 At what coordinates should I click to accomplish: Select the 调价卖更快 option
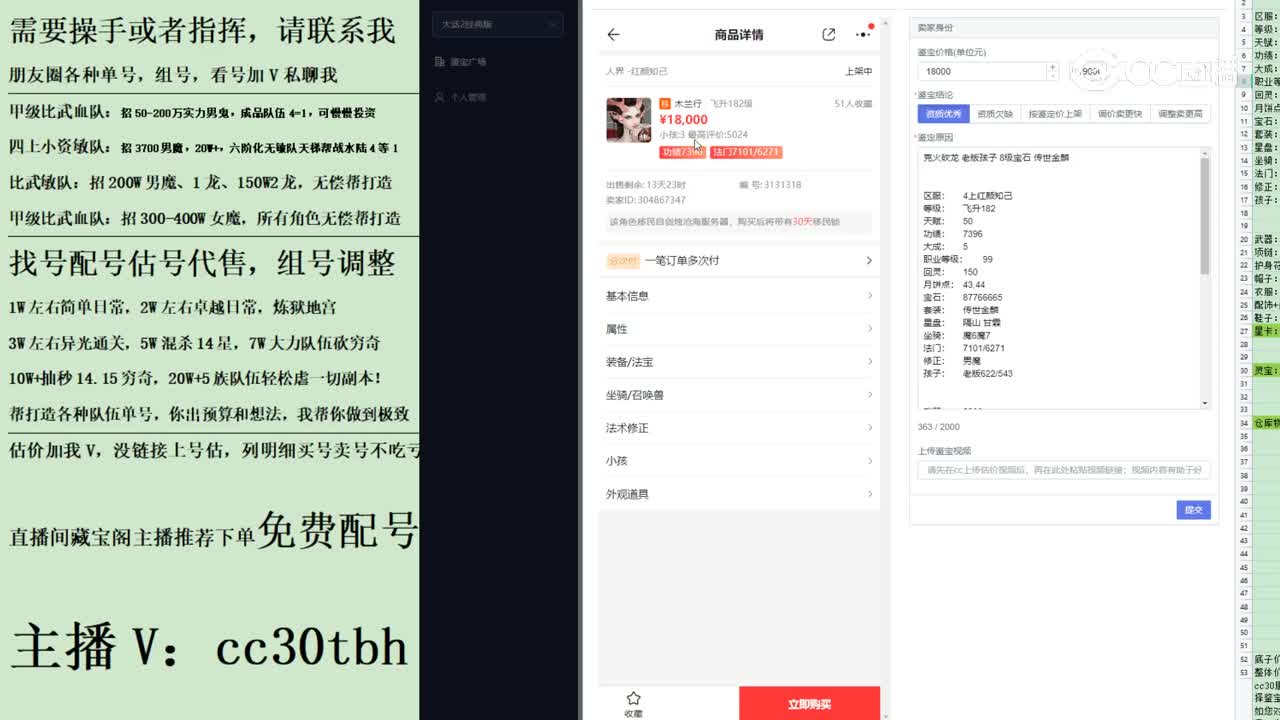click(1119, 114)
